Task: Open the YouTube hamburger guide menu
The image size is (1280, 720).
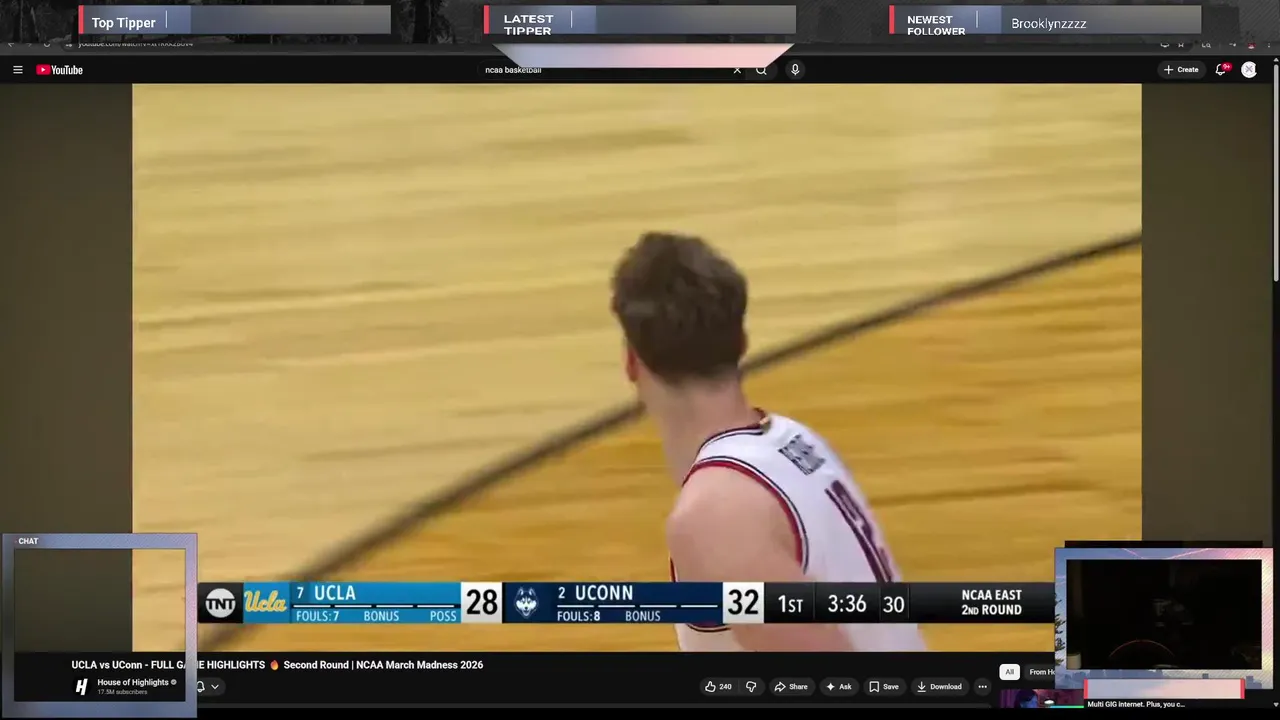Action: tap(18, 70)
